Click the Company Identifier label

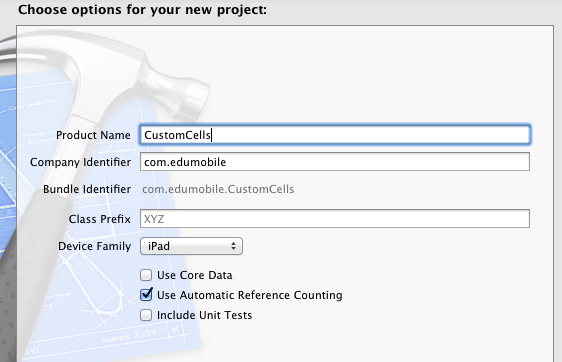(80, 162)
